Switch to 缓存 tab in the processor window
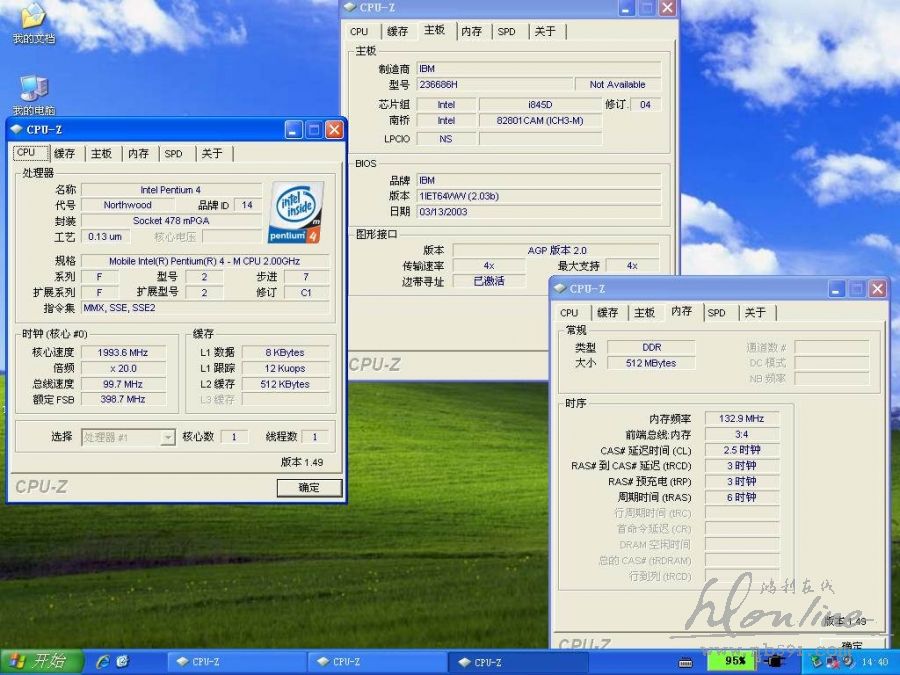The width and height of the screenshot is (900, 675). (65, 154)
